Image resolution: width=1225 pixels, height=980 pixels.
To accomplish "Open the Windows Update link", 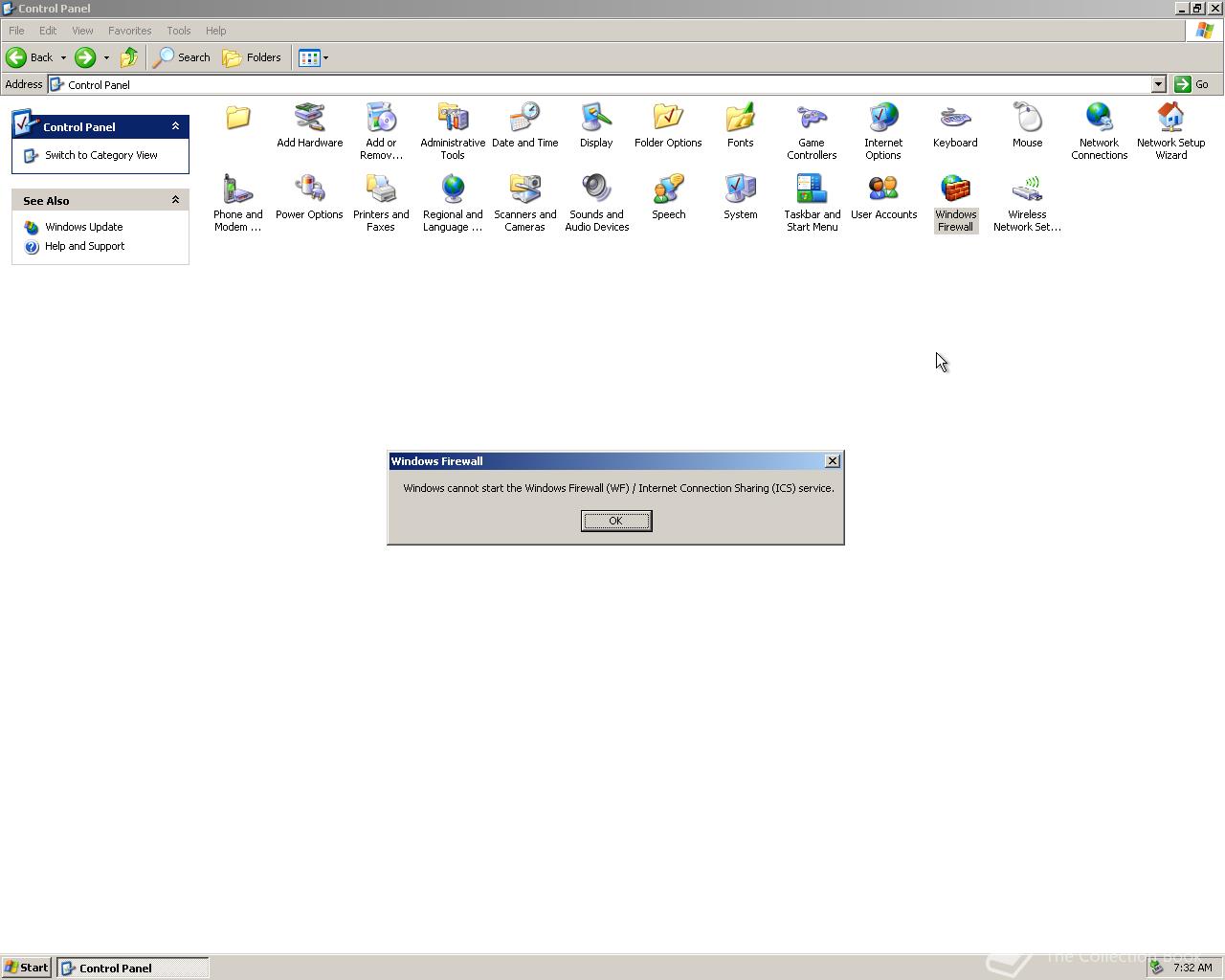I will tap(83, 227).
